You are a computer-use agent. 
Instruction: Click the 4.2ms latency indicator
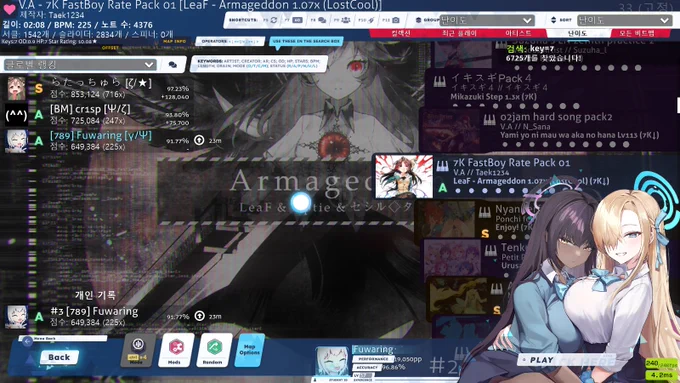pyautogui.click(x=661, y=375)
